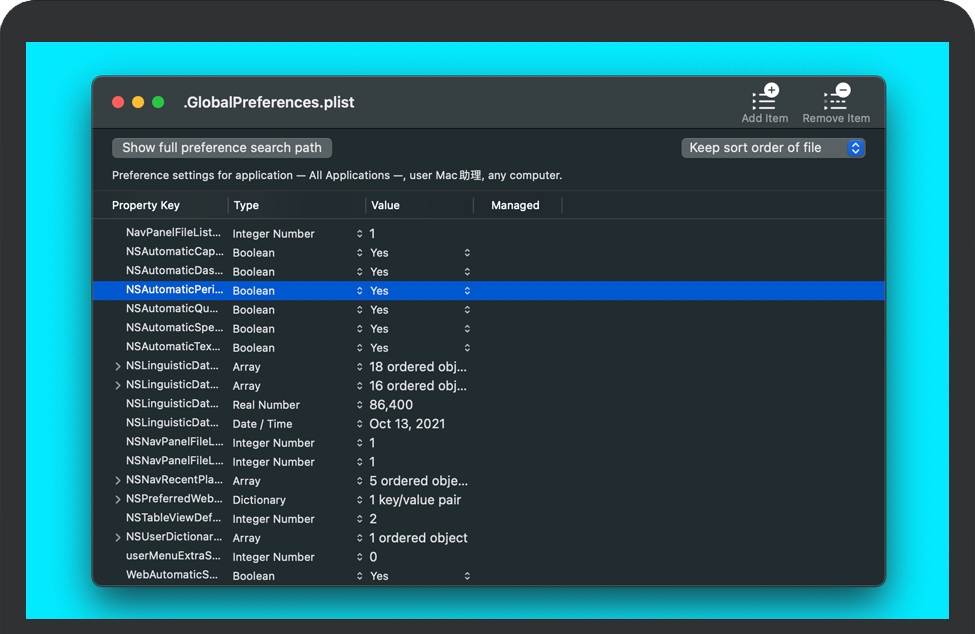Click the Oct 13, 2021 date value
Screen dimensions: 975x634
pos(407,424)
